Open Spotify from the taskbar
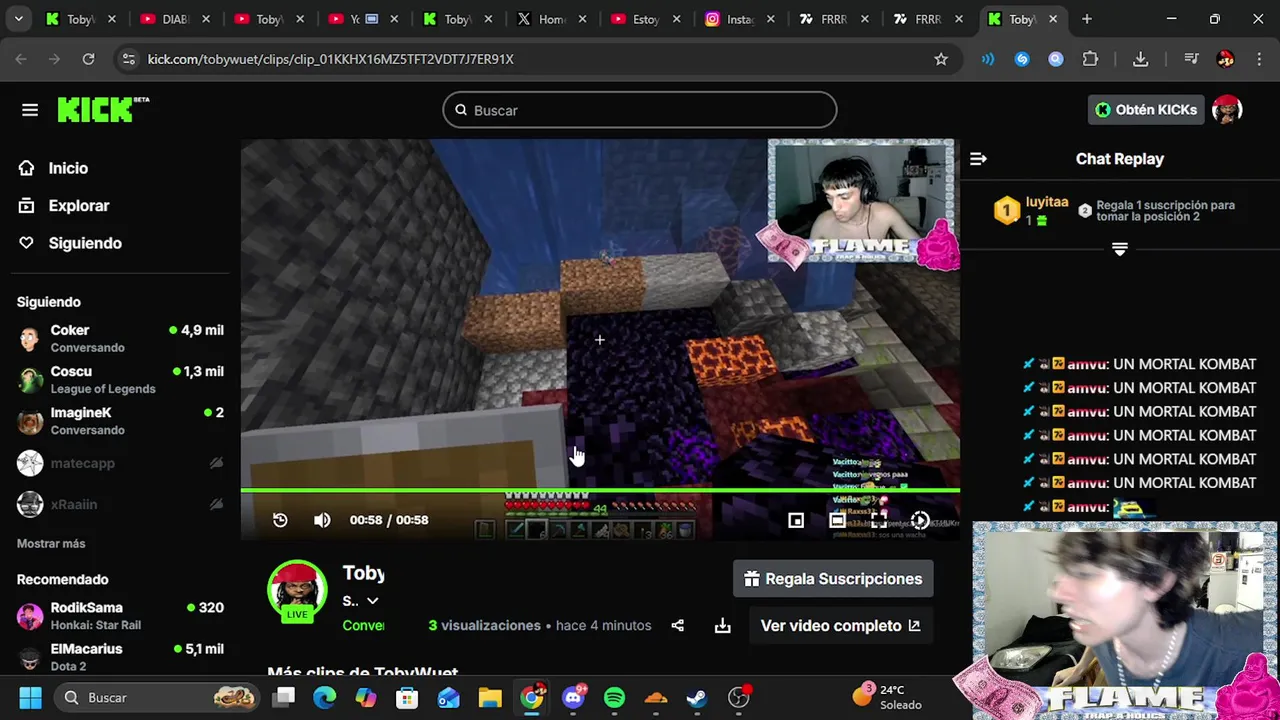This screenshot has height=720, width=1280. coord(615,697)
